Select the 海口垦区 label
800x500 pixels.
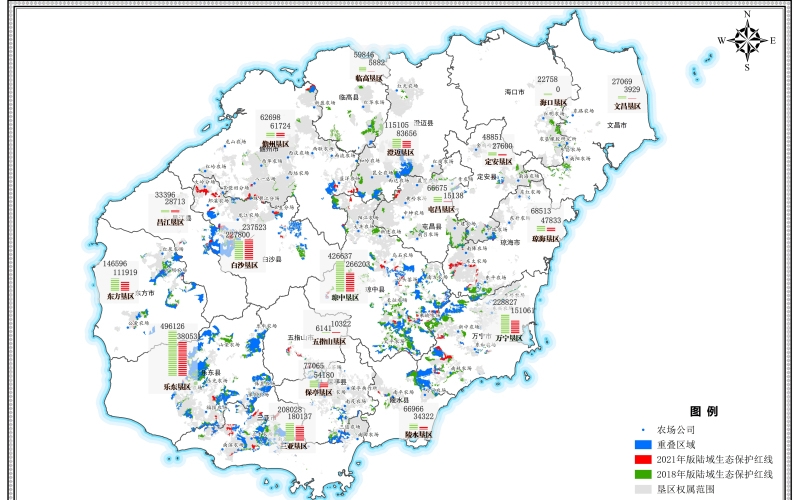[552, 103]
